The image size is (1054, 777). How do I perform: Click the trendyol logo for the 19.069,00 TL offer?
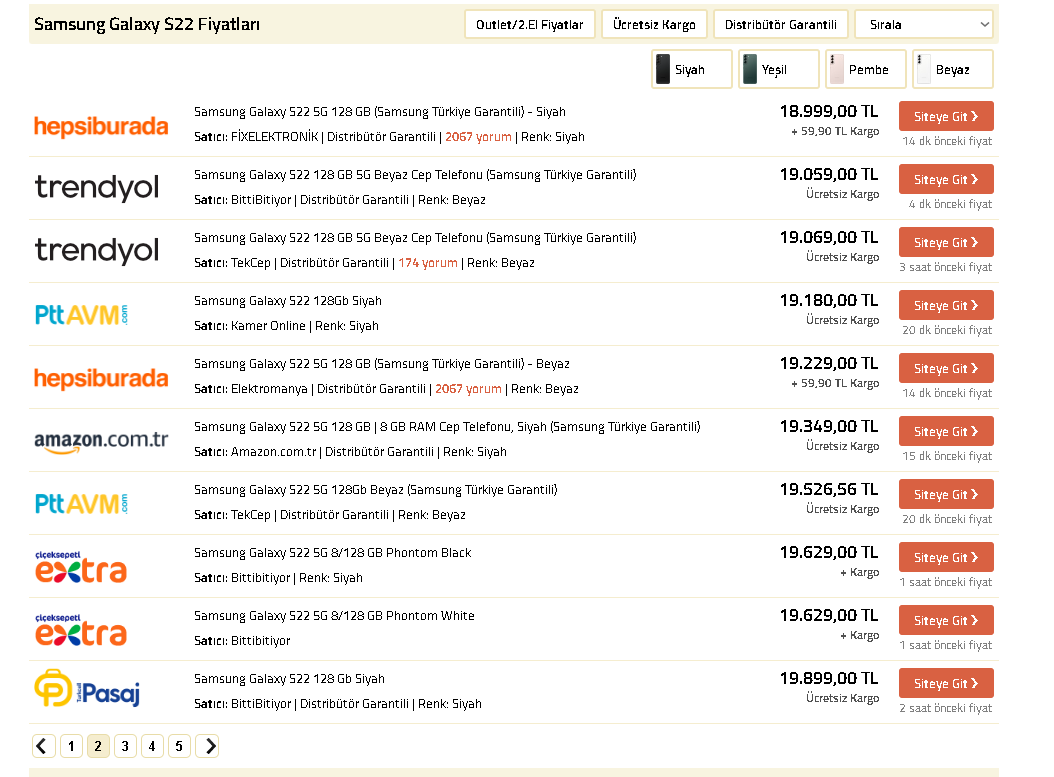97,251
